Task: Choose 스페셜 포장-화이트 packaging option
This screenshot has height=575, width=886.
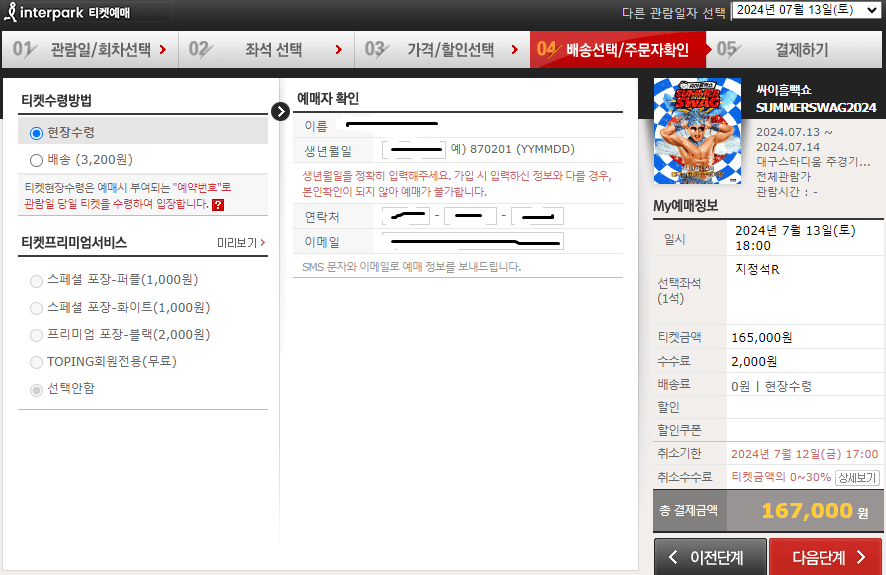Action: (37, 308)
